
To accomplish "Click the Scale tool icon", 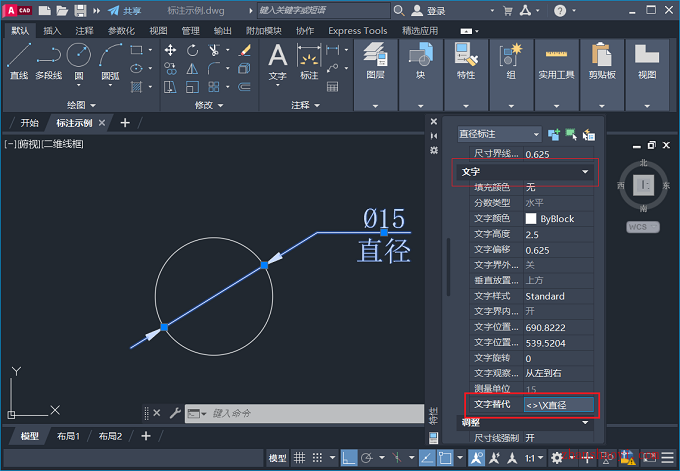I will click(192, 87).
